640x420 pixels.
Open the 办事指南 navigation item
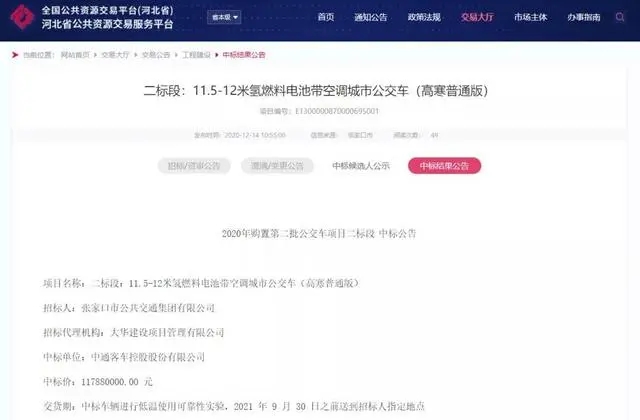coord(584,17)
